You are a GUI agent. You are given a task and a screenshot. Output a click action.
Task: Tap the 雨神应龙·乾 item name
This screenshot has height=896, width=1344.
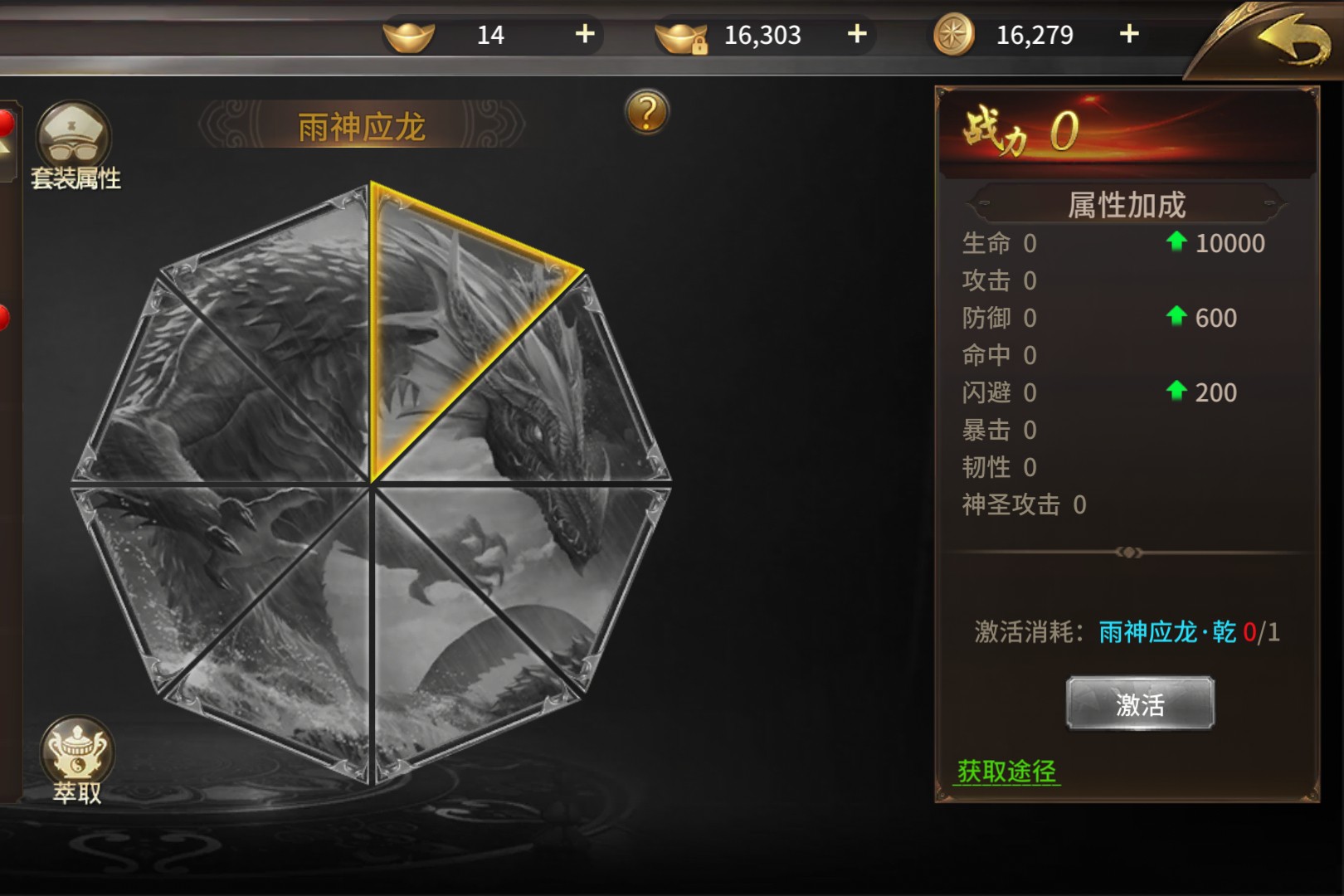[1167, 632]
